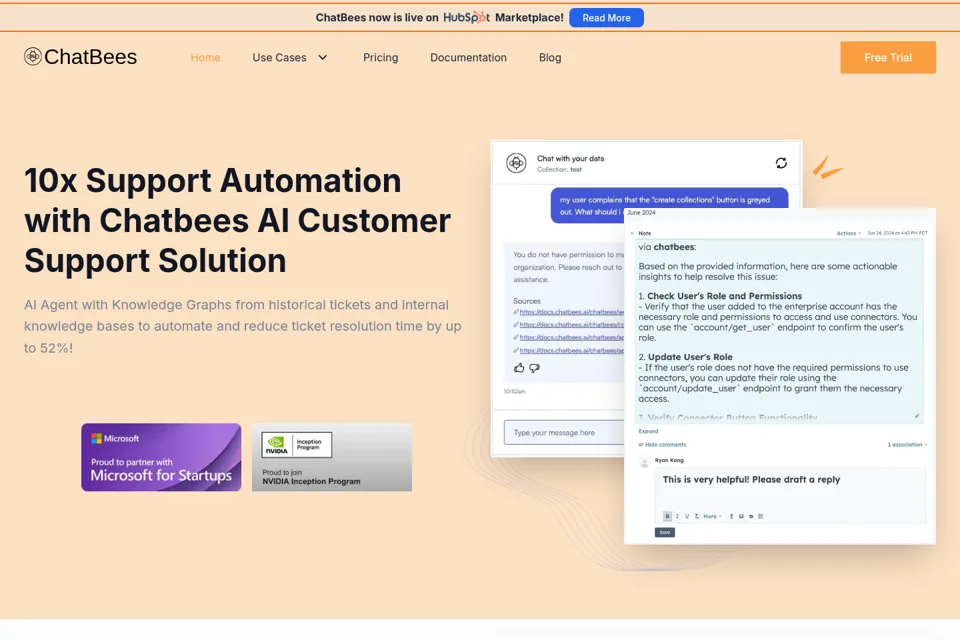Click the HubSpot logo in the banner
960x640 pixels.
click(x=467, y=17)
